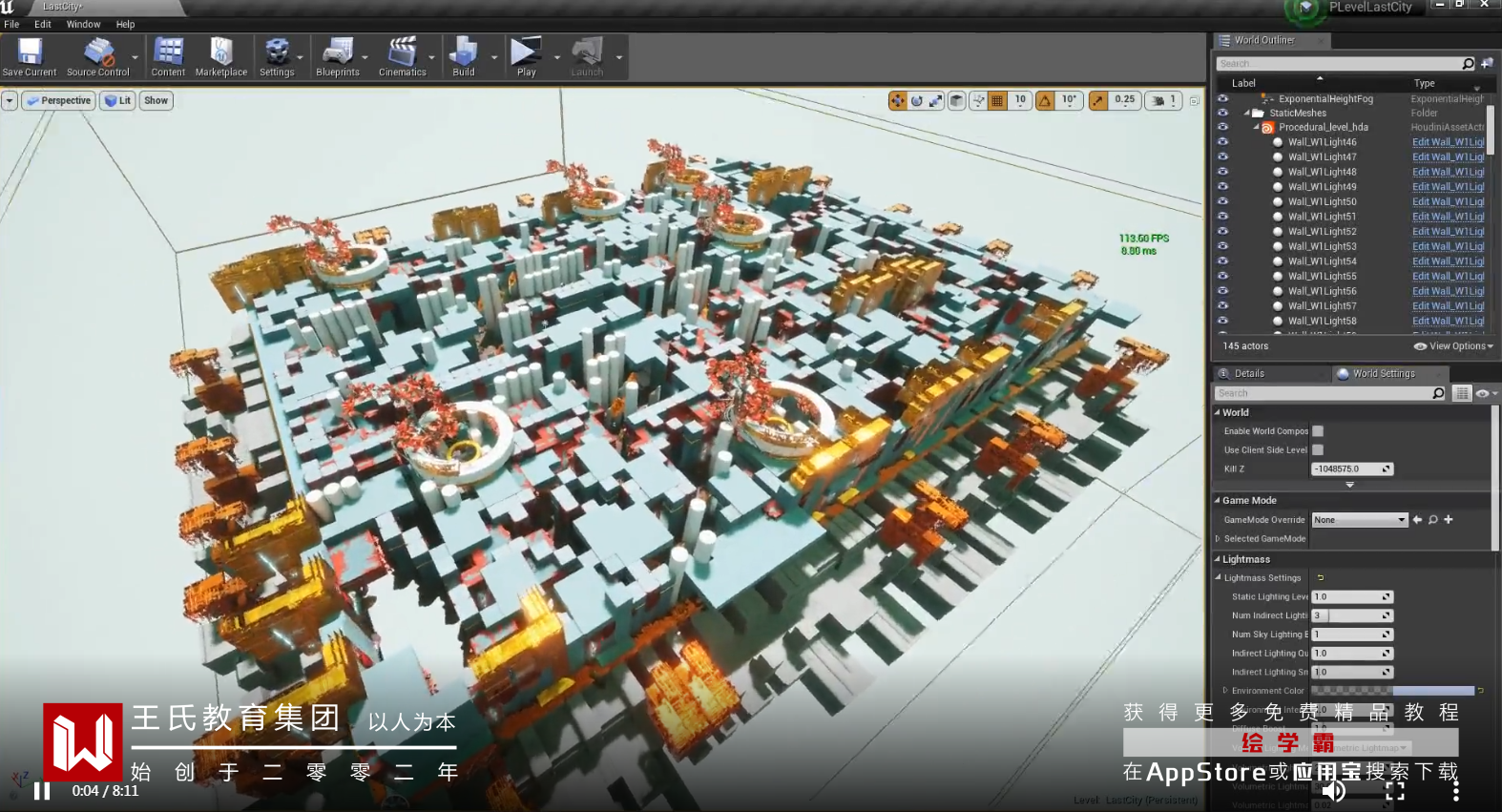Add a new folder in World Outliner
Screen dimensions: 1502x812
pos(1487,63)
